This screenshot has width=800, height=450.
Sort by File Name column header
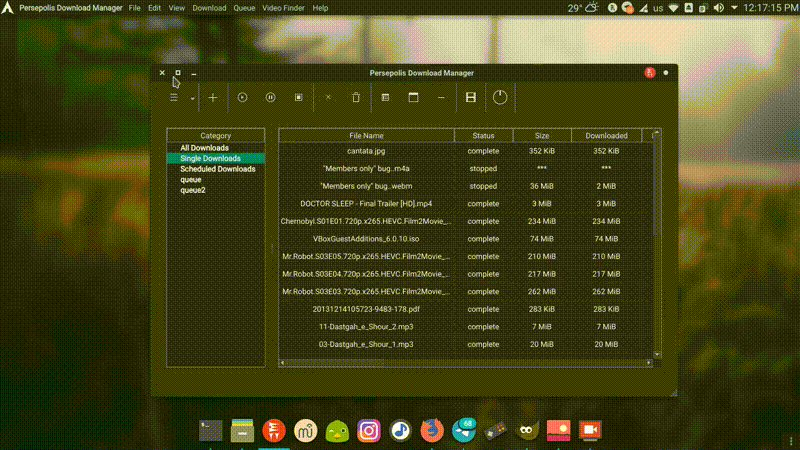[x=366, y=136]
